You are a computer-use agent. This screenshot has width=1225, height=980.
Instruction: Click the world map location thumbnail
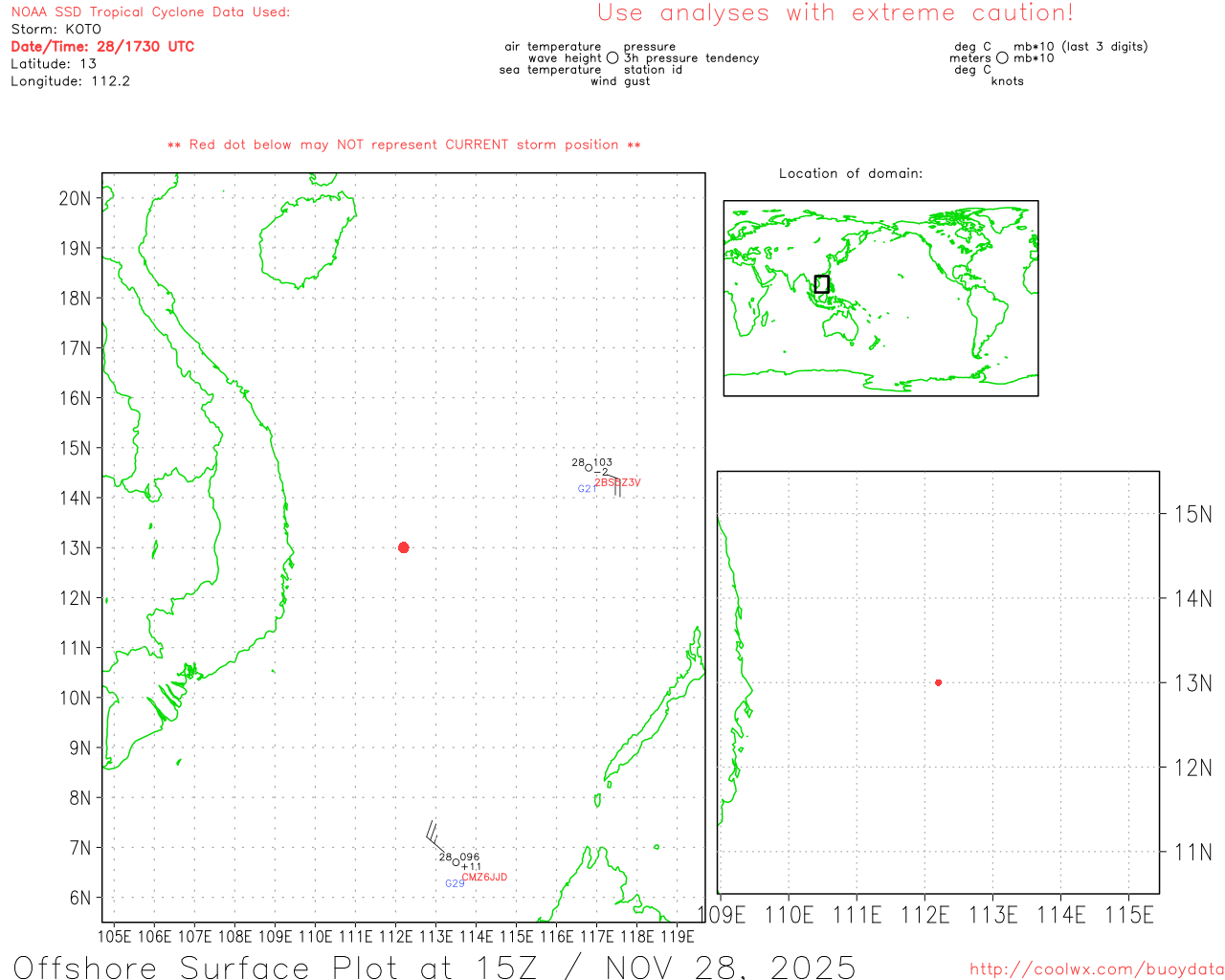tap(880, 298)
